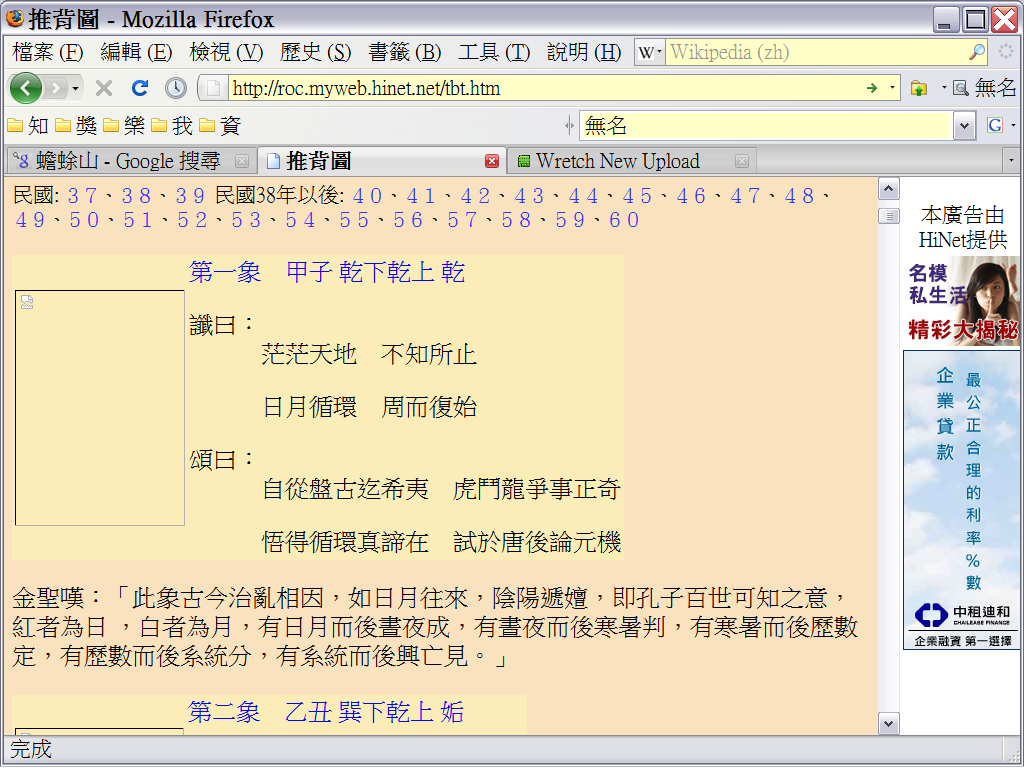This screenshot has height=768, width=1024.
Task: Follow the 48 year link
Action: (800, 195)
